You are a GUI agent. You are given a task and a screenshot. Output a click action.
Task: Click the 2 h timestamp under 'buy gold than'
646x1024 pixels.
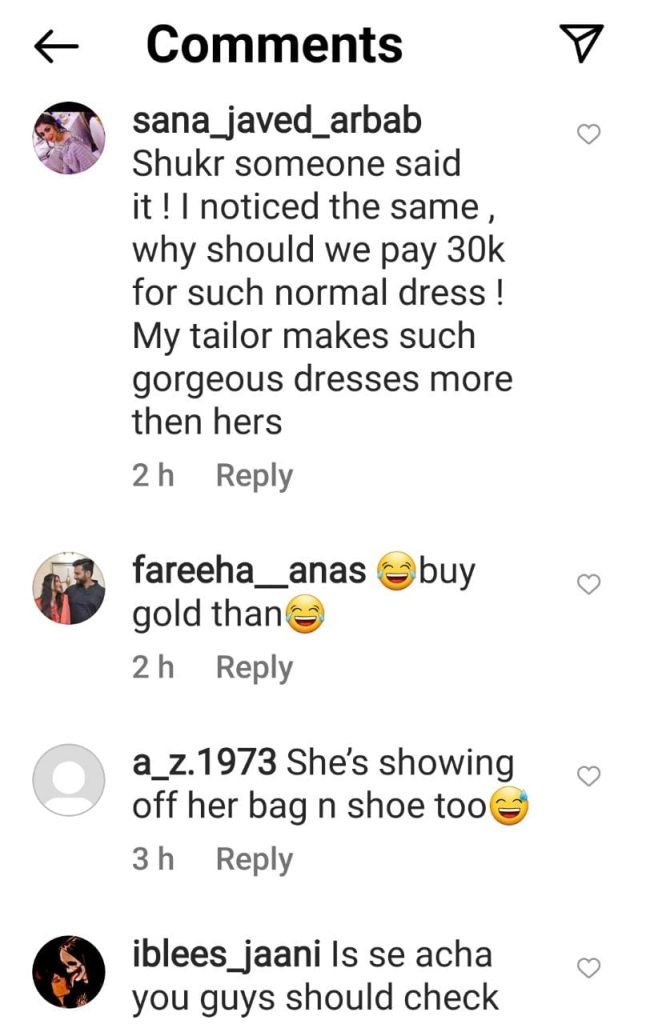click(x=153, y=667)
